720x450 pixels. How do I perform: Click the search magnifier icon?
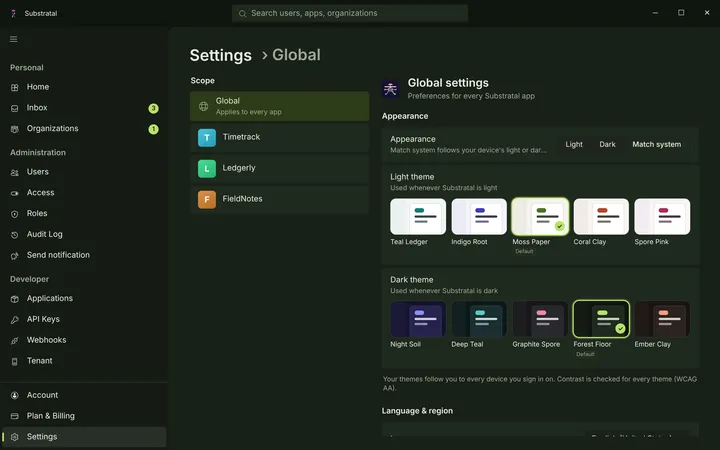point(242,14)
